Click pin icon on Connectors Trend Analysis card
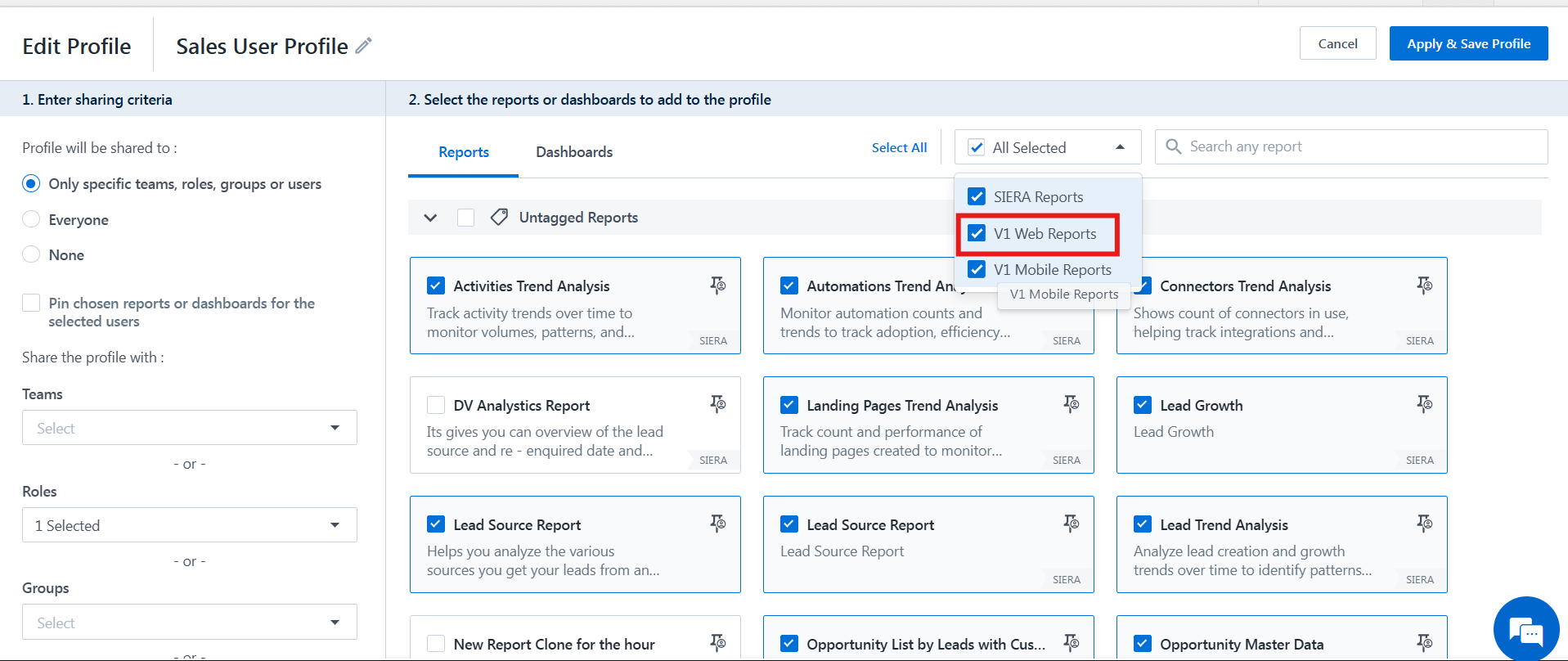The width and height of the screenshot is (1568, 661). coord(1424,285)
